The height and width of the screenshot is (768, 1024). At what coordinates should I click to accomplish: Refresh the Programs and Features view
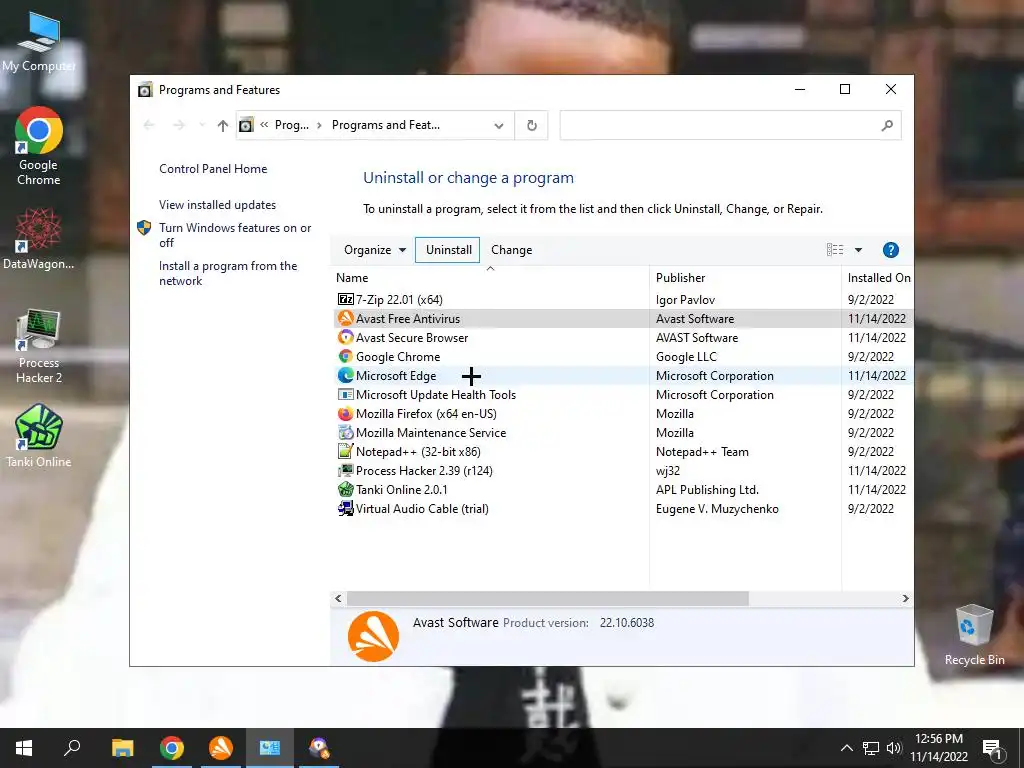(x=532, y=125)
